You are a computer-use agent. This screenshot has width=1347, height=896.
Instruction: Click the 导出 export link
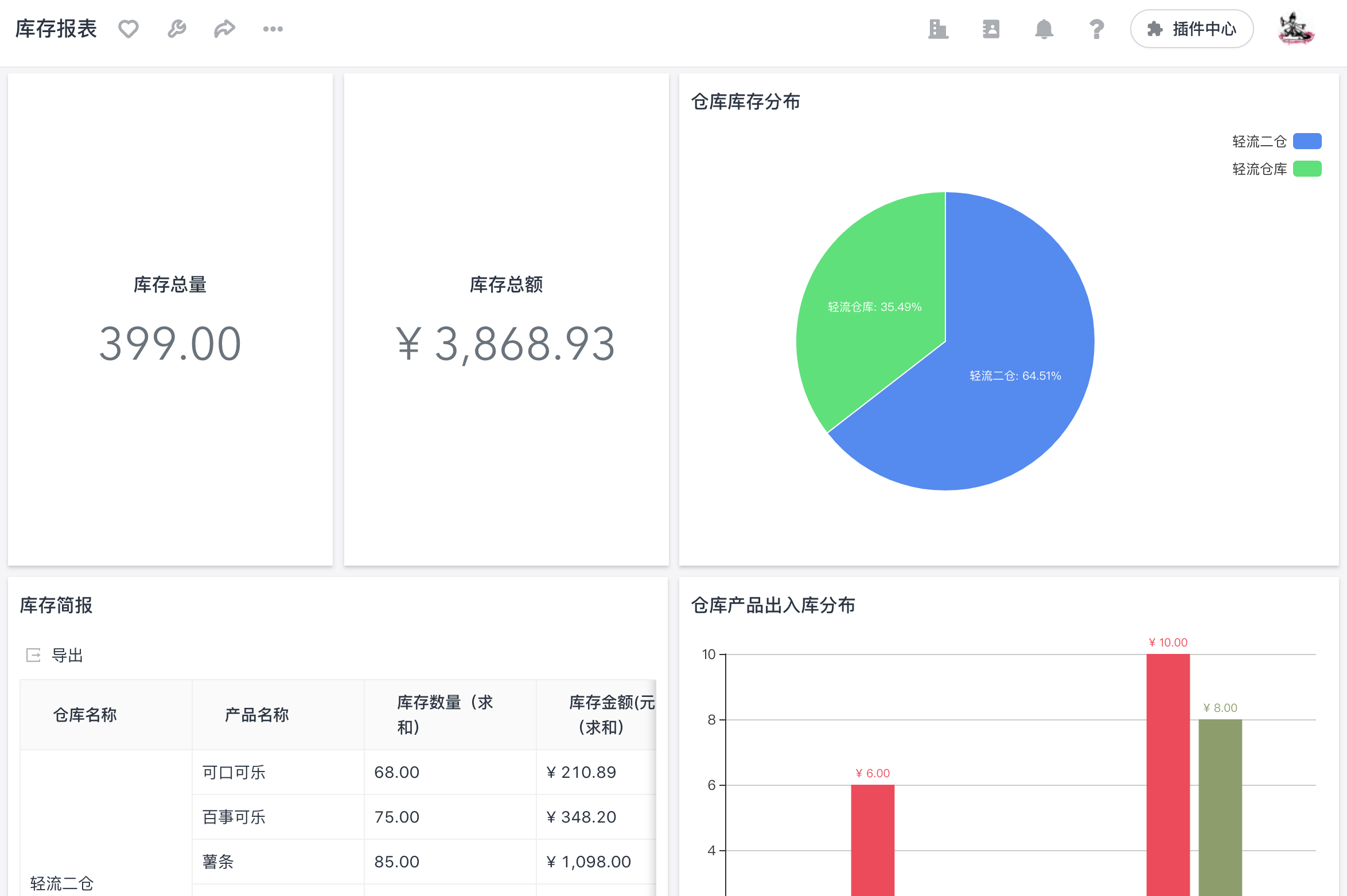point(67,655)
